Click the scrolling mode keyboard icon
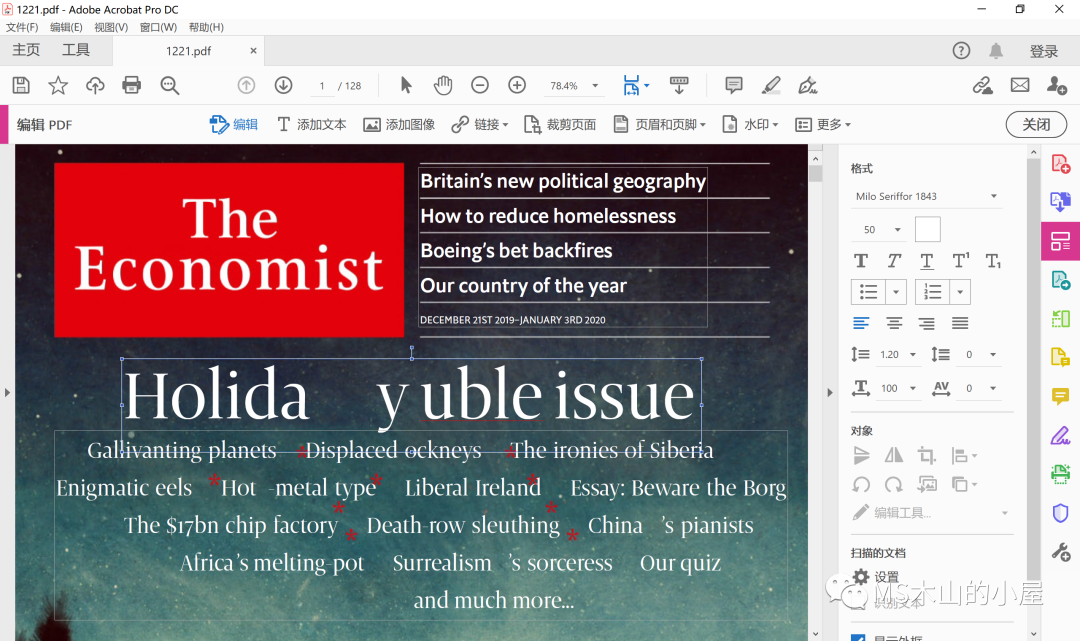Screen dimensions: 1080x641 [x=679, y=85]
